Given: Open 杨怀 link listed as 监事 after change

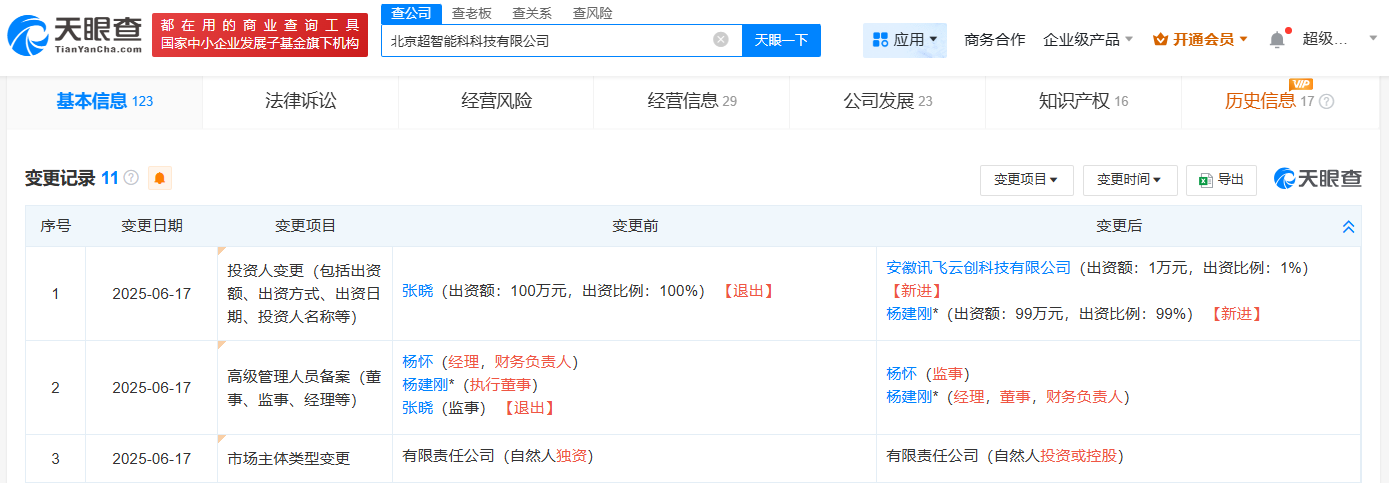Looking at the screenshot, I should (901, 373).
